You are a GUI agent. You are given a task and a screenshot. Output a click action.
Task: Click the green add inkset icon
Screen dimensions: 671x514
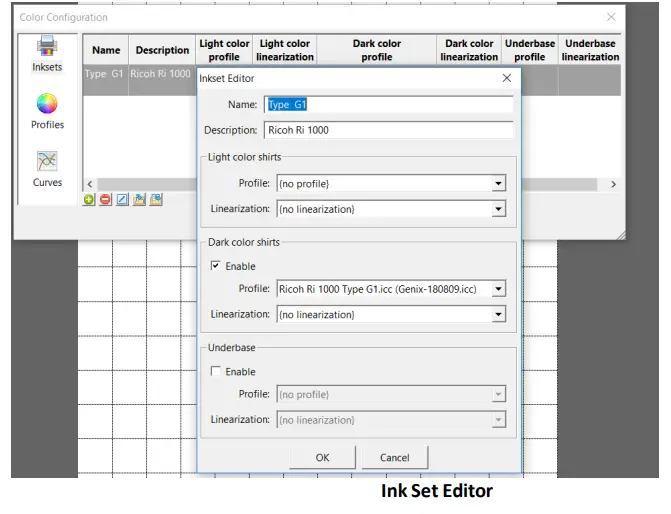tap(89, 199)
